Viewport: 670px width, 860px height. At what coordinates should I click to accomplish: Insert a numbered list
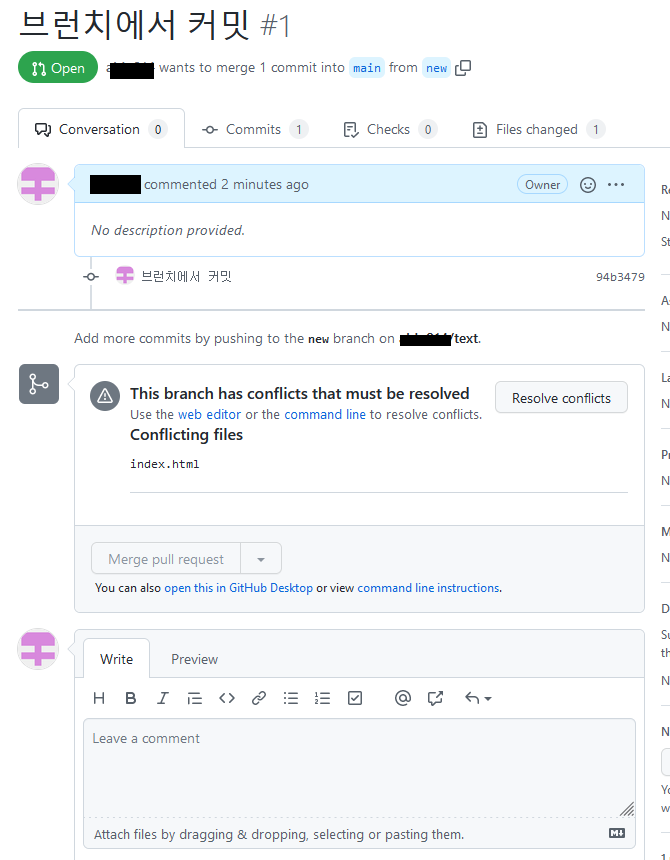pyautogui.click(x=322, y=698)
